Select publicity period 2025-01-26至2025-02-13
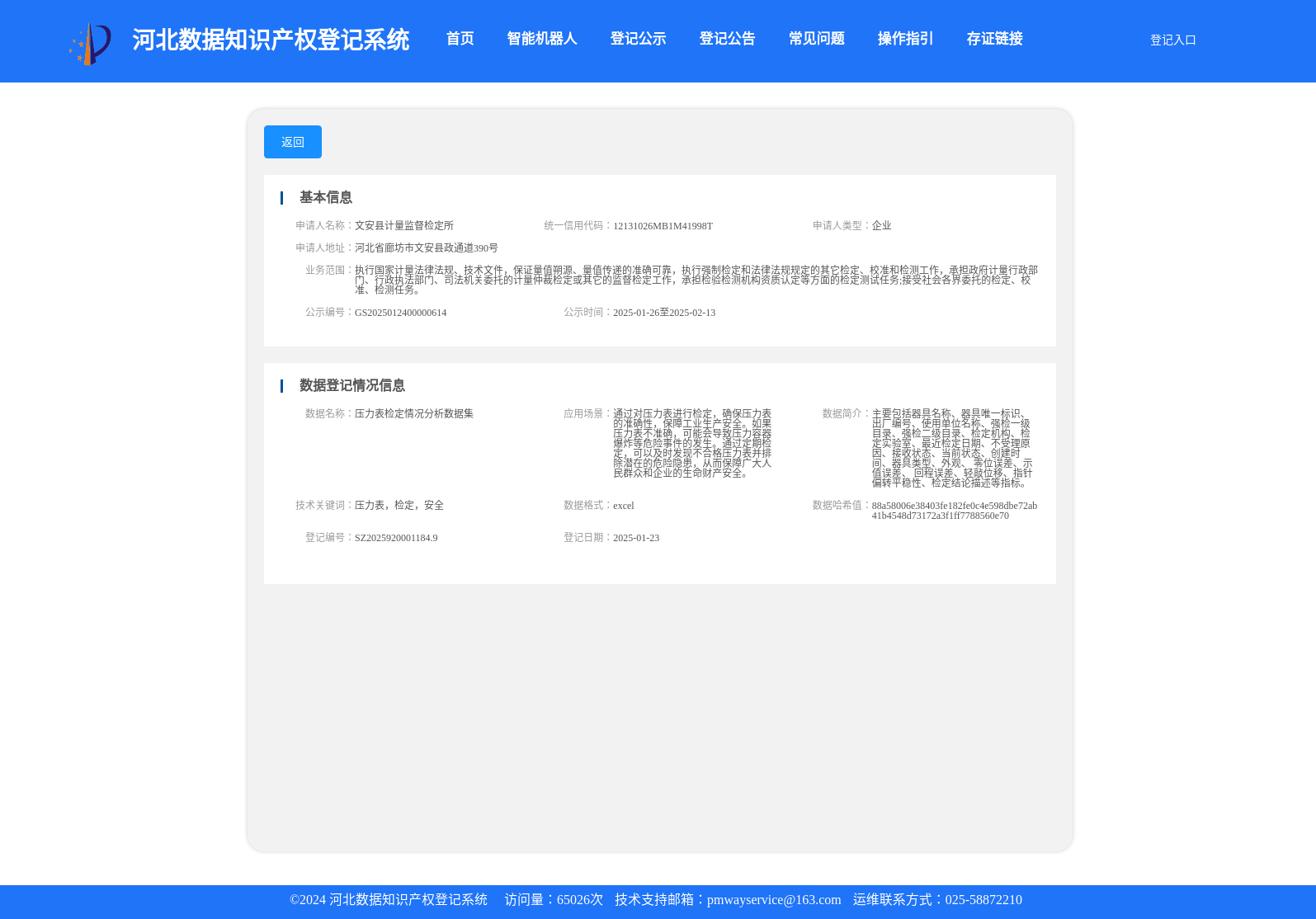 tap(664, 313)
